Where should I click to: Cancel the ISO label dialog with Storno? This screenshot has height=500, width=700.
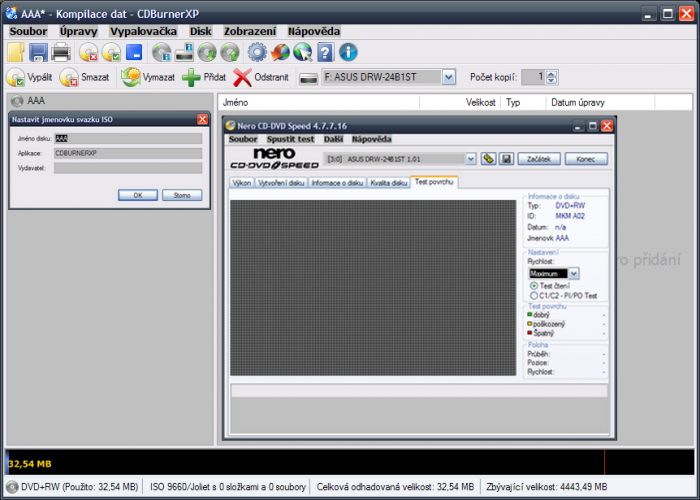coord(182,195)
